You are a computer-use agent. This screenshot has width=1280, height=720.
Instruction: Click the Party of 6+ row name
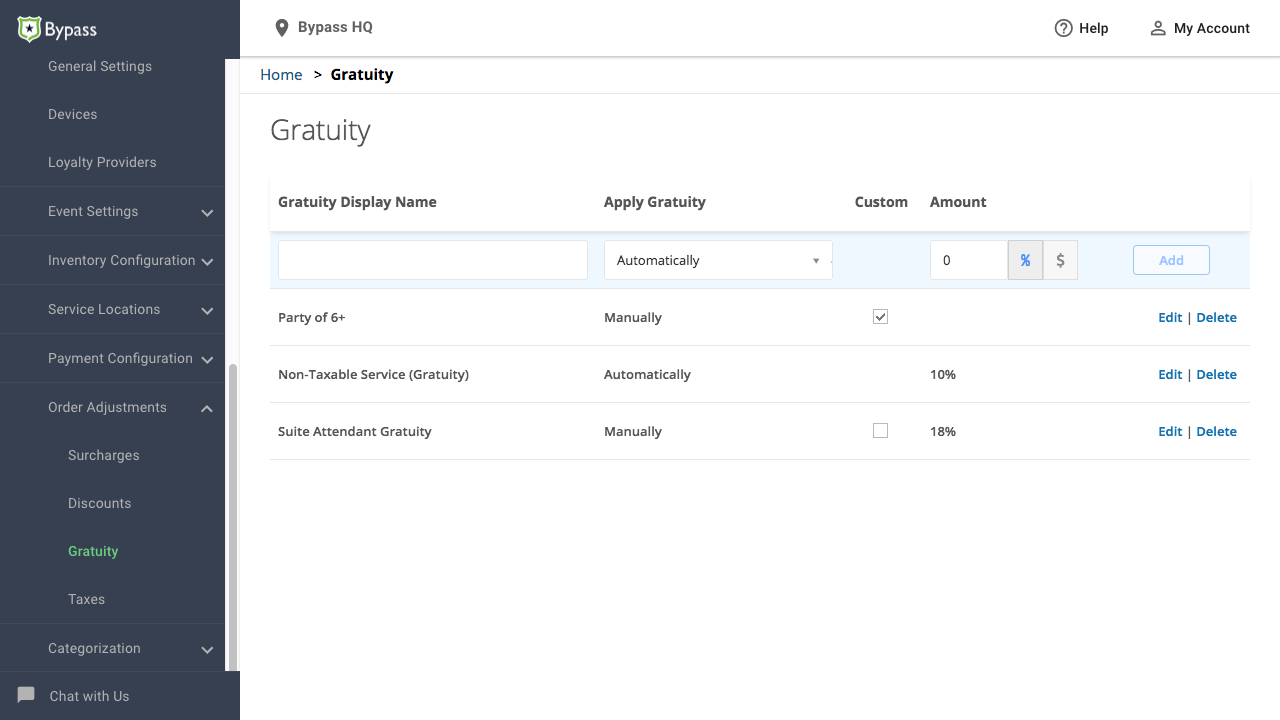(x=312, y=317)
